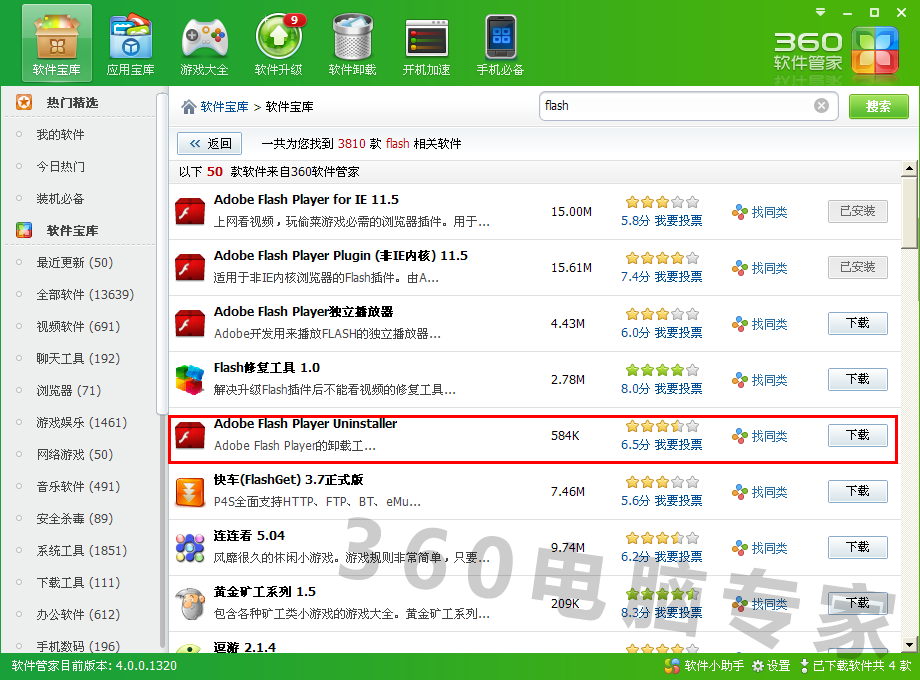The image size is (920, 680).
Task: Select 全部软件 (13639) category
Action: (85, 295)
